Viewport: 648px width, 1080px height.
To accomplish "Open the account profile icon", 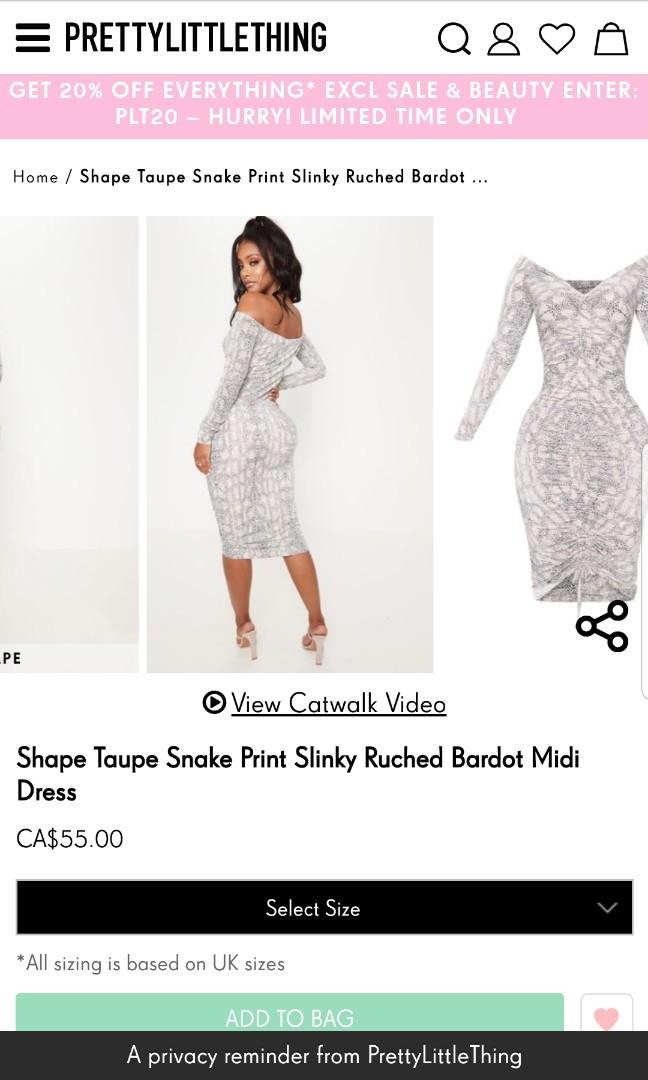I will (503, 39).
